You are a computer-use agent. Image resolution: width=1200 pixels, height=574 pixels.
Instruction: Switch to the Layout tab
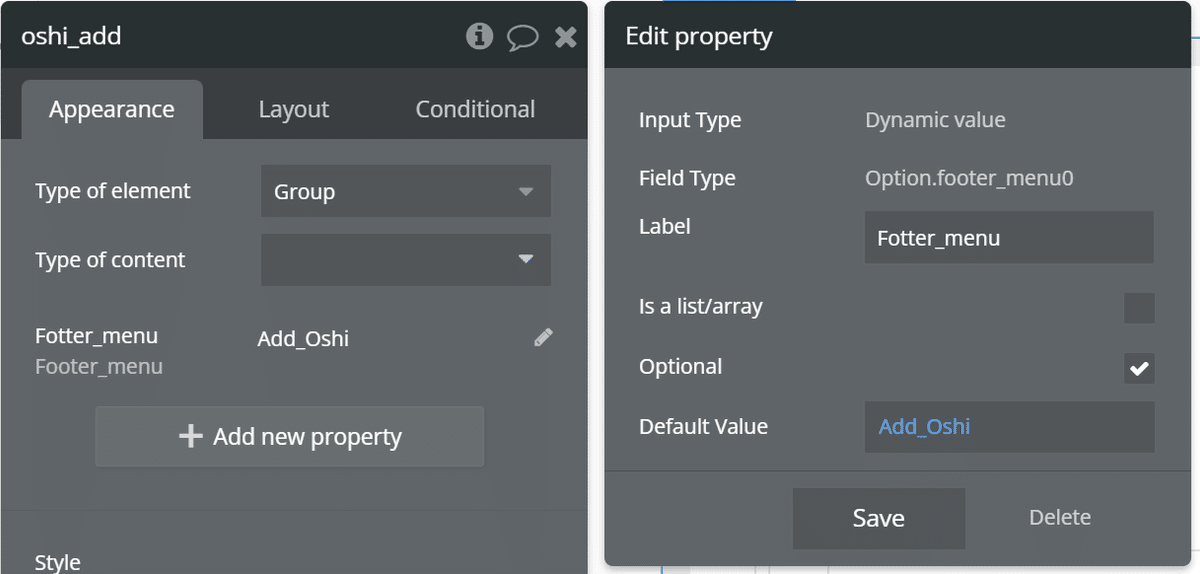pyautogui.click(x=293, y=109)
